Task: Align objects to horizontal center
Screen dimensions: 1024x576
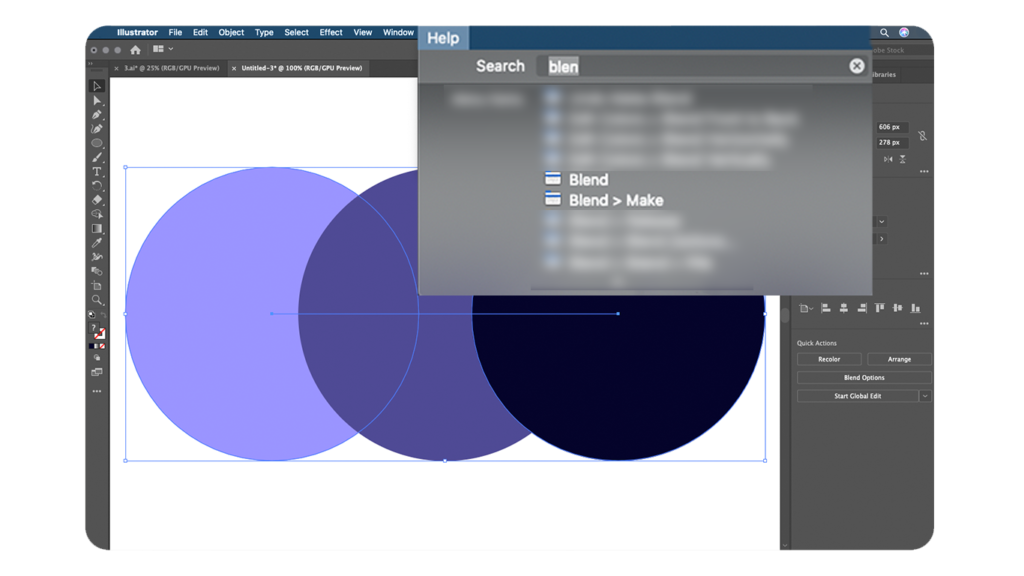Action: (844, 308)
